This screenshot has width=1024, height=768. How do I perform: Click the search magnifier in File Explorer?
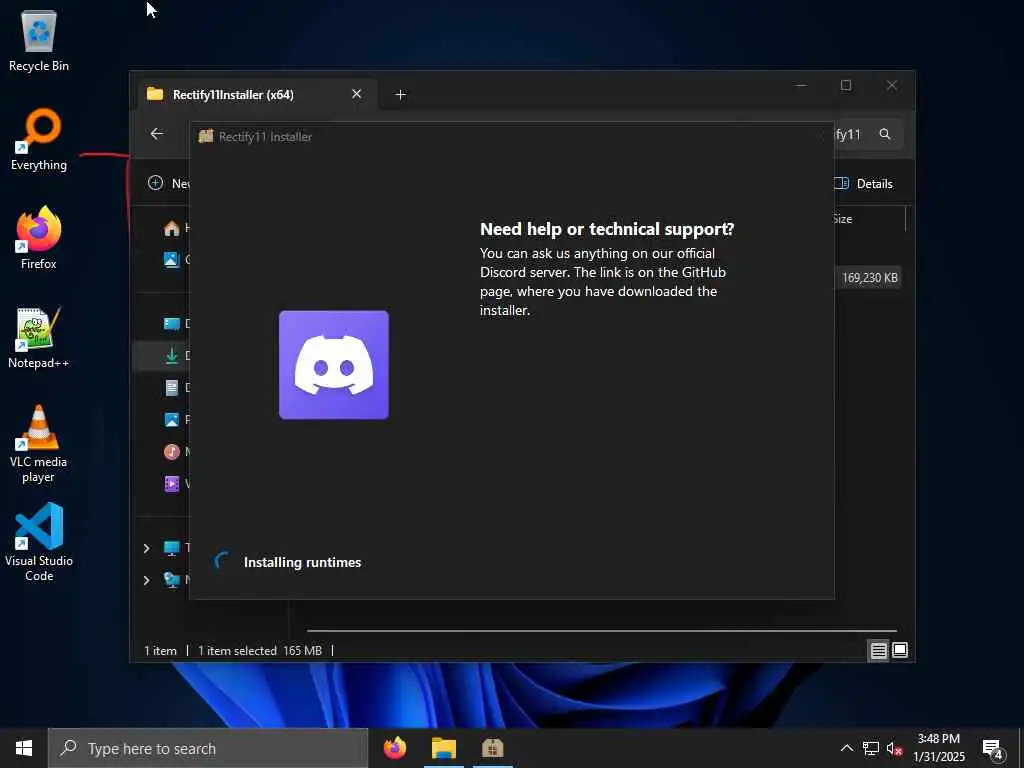(885, 134)
